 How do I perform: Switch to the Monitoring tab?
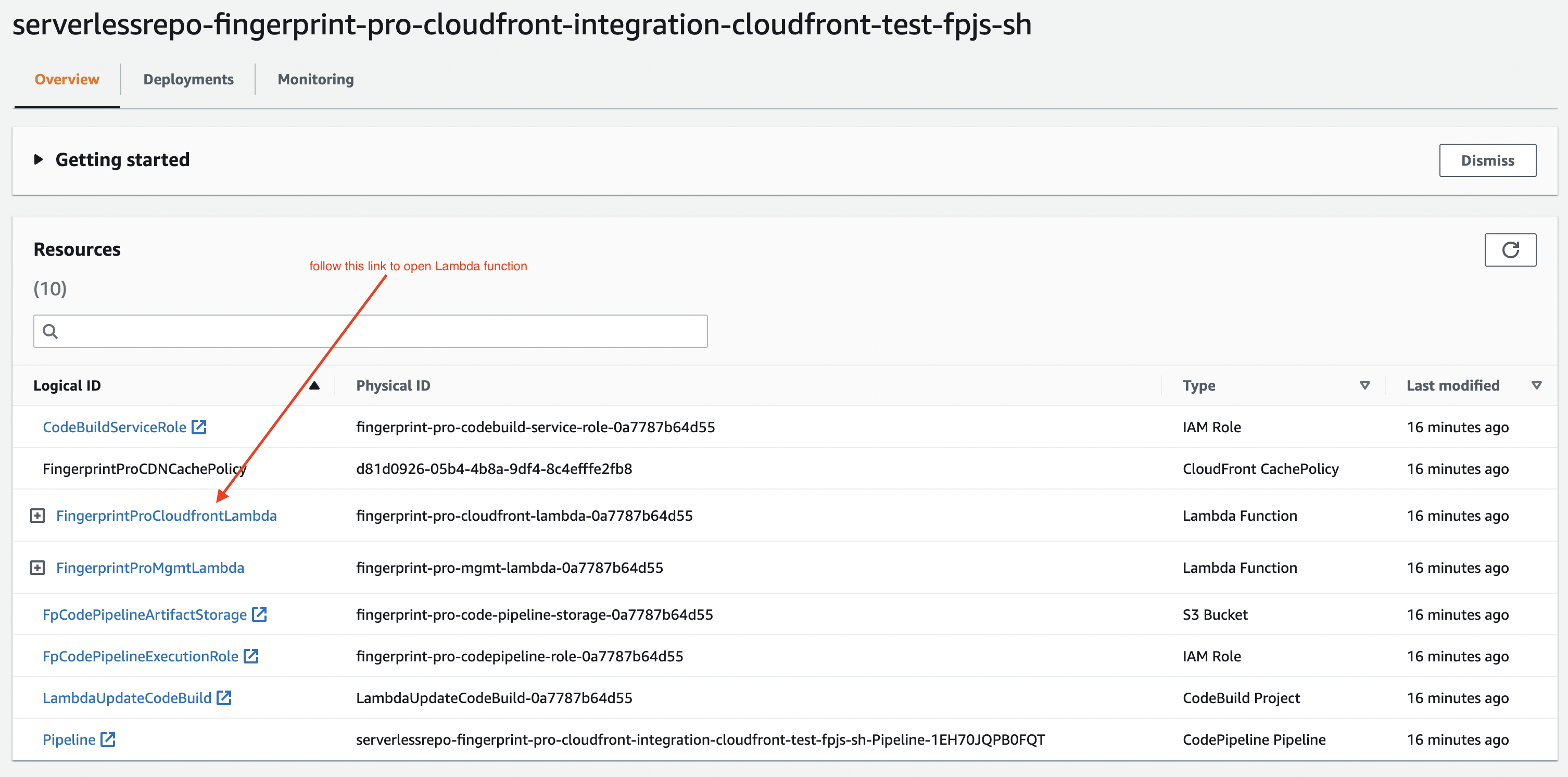click(x=315, y=79)
